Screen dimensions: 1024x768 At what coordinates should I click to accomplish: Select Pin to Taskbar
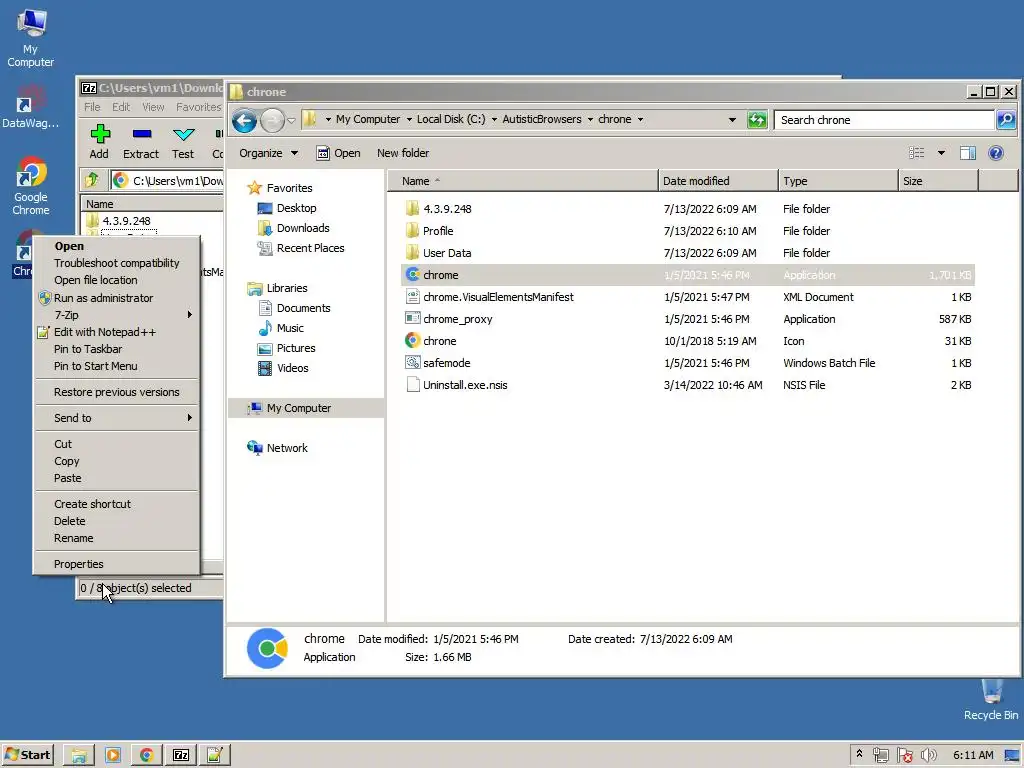point(116,349)
